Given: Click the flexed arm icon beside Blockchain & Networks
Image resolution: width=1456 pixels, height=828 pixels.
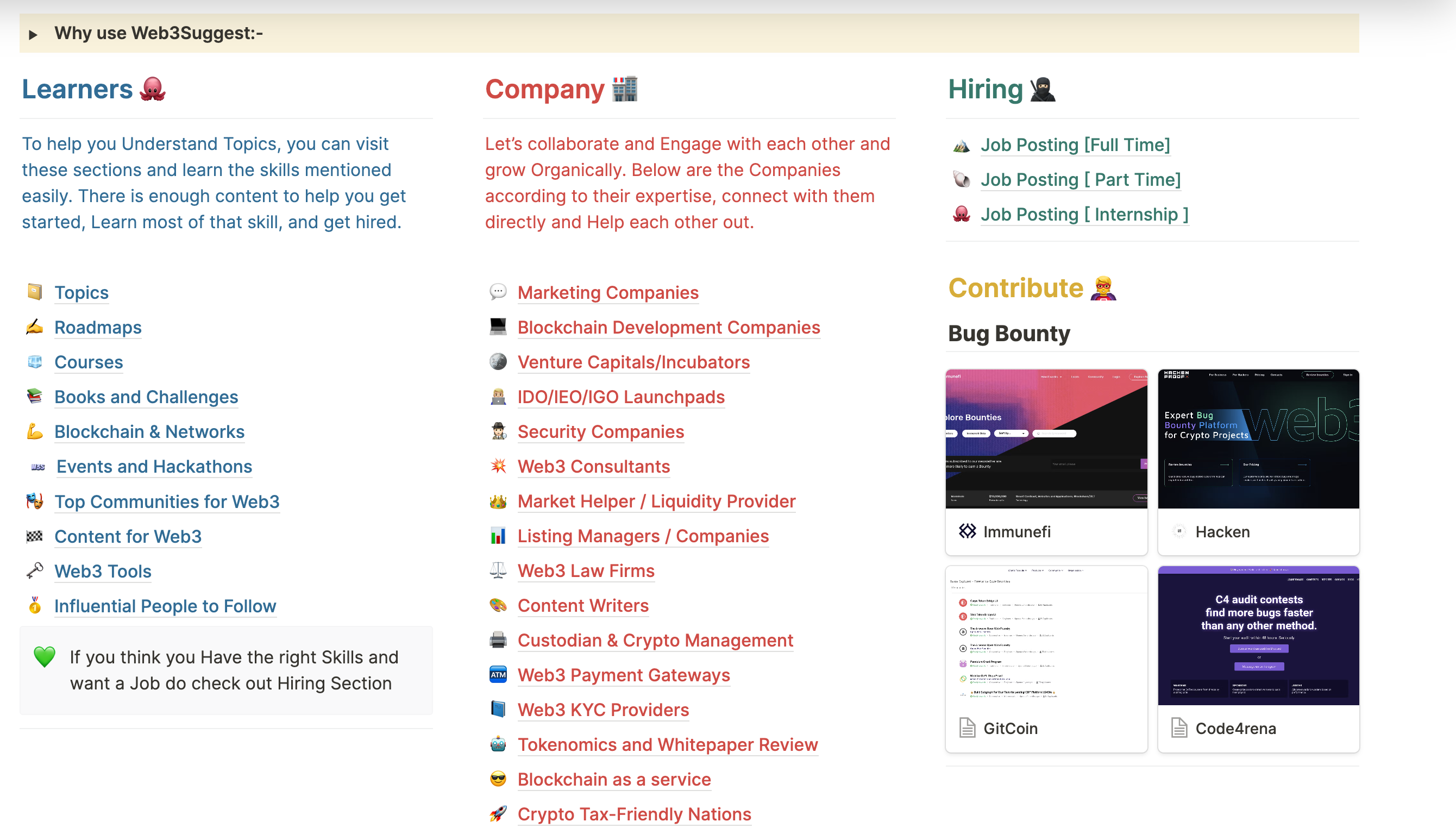Looking at the screenshot, I should (x=35, y=431).
